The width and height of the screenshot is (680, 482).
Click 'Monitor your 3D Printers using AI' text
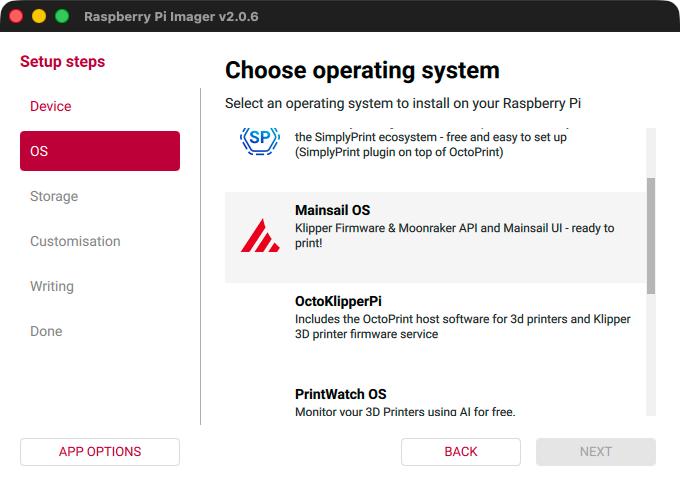(405, 411)
